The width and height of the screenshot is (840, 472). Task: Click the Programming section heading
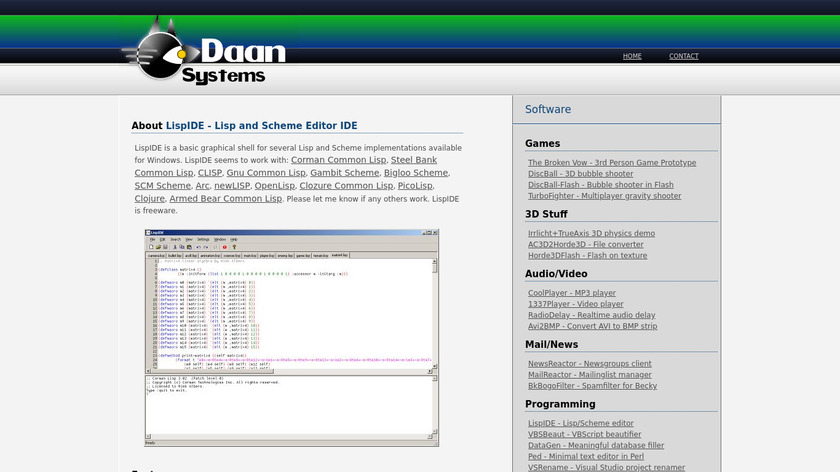[x=560, y=404]
